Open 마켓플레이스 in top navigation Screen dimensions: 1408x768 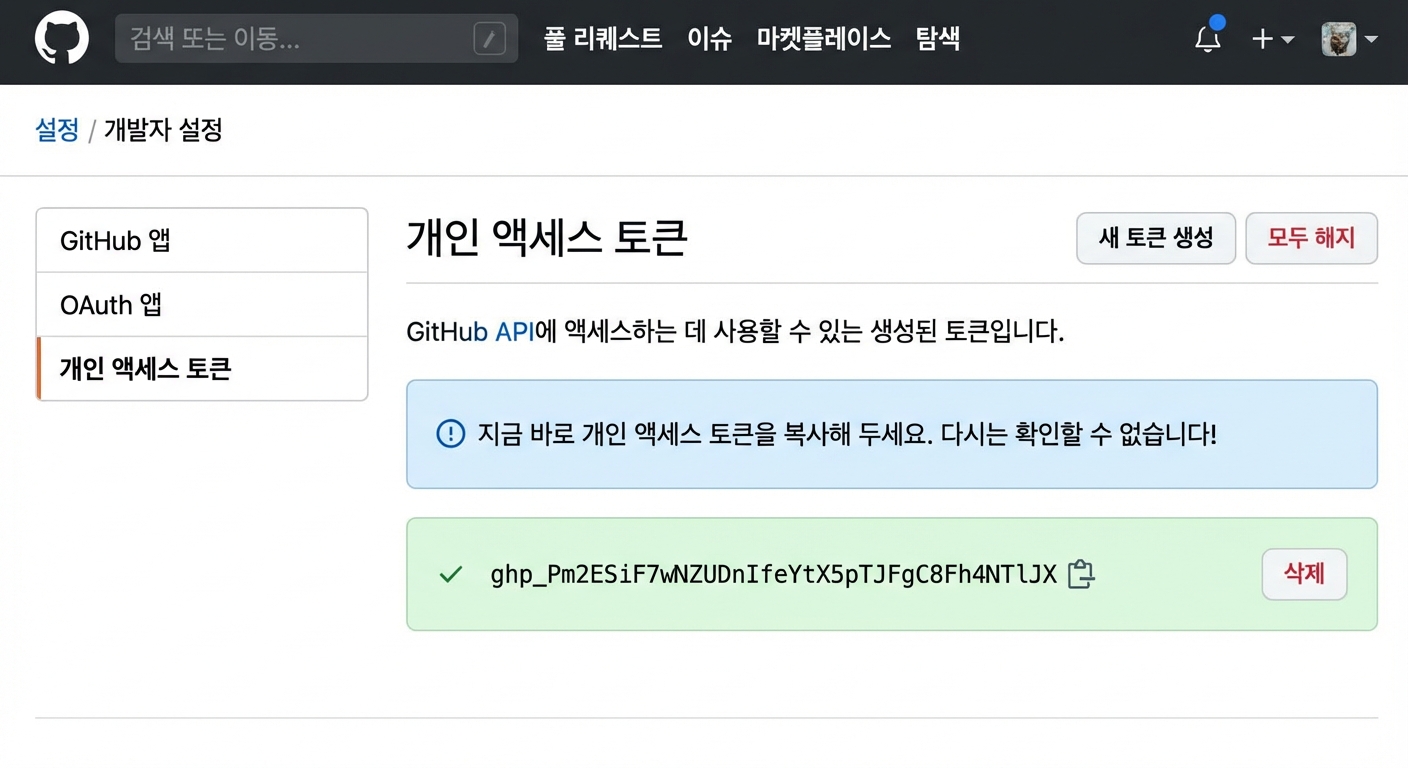pos(824,39)
